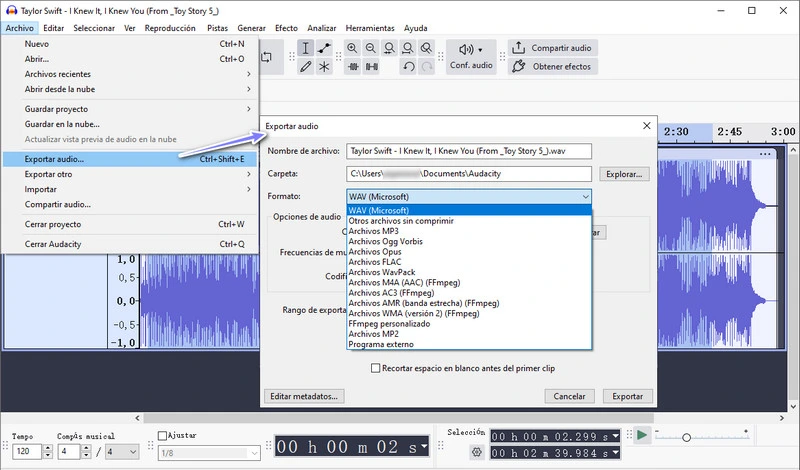This screenshot has width=800, height=470.
Task: Enable the Ajustar snap checkbox
Action: coord(162,435)
